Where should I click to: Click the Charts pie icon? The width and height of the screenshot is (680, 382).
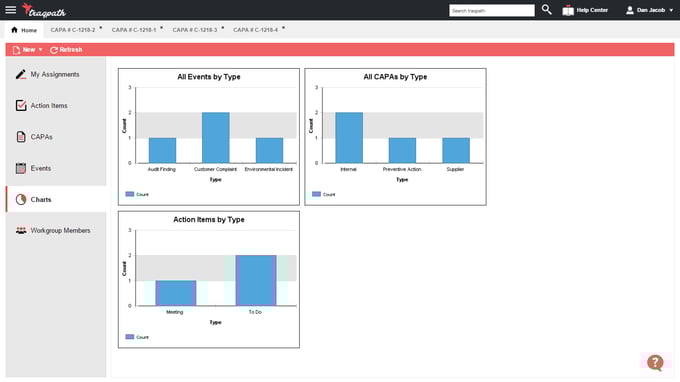point(21,199)
